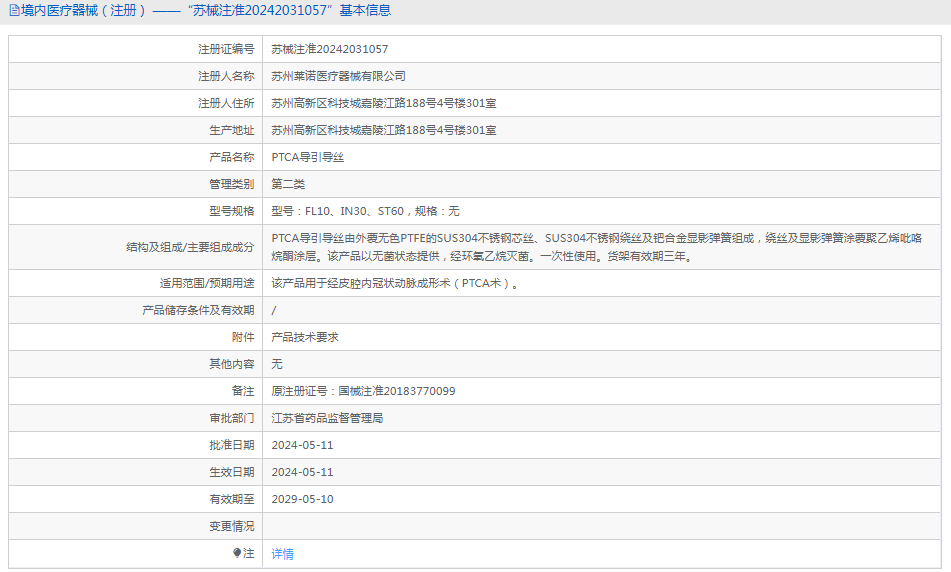Click the 型号规格 label
This screenshot has height=572, width=951.
click(232, 211)
